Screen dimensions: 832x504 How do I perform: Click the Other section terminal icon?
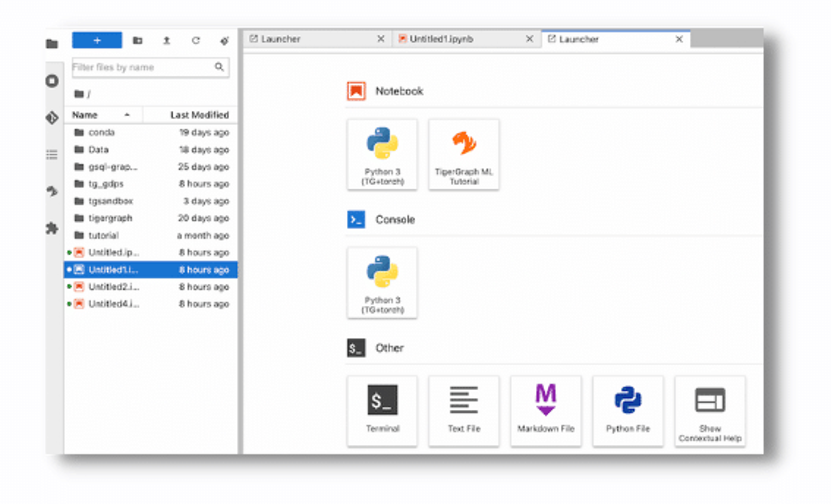point(356,348)
